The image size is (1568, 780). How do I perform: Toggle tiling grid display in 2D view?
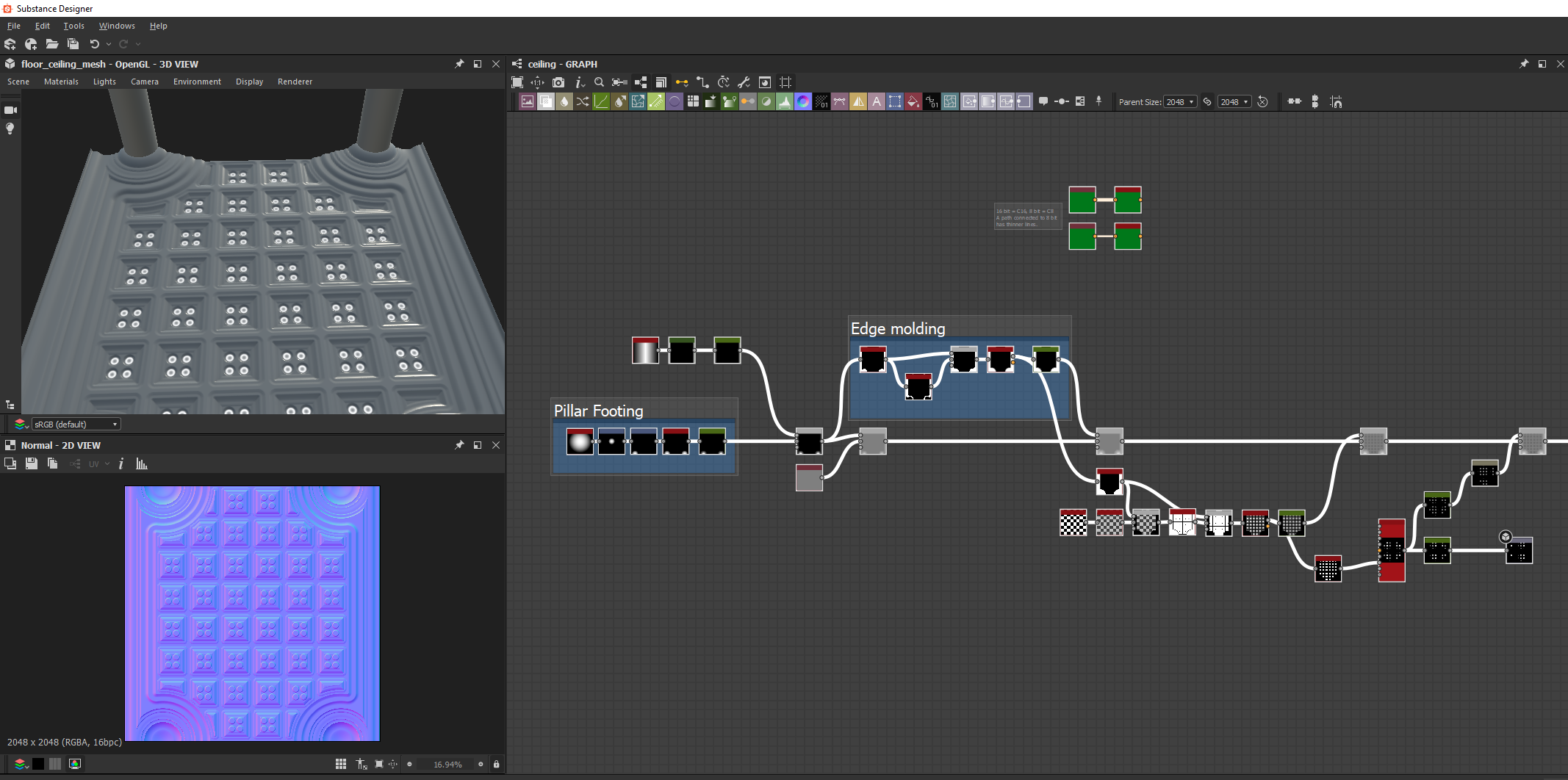(341, 764)
